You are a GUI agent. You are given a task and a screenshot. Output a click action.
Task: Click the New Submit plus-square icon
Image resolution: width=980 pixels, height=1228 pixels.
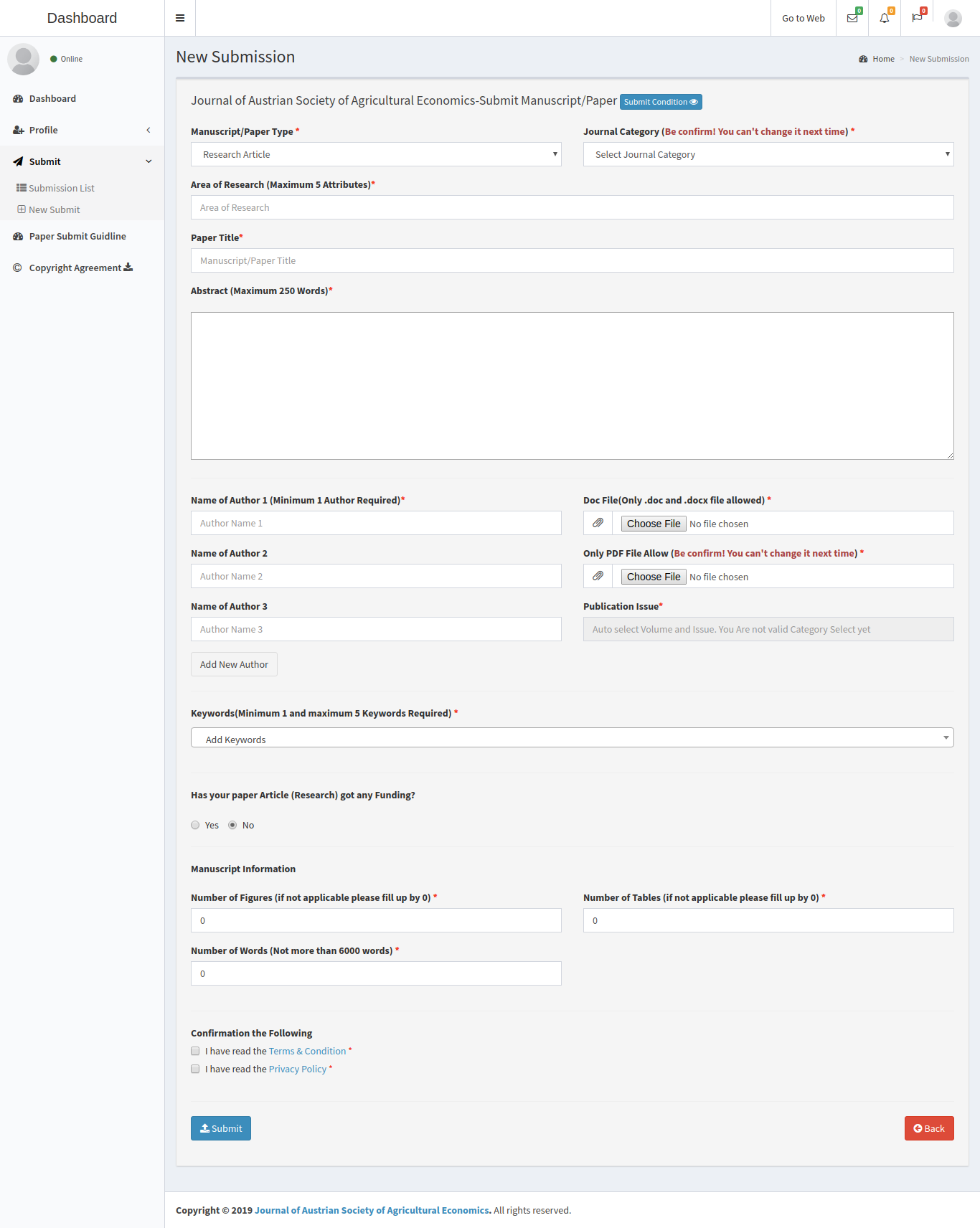click(x=22, y=209)
